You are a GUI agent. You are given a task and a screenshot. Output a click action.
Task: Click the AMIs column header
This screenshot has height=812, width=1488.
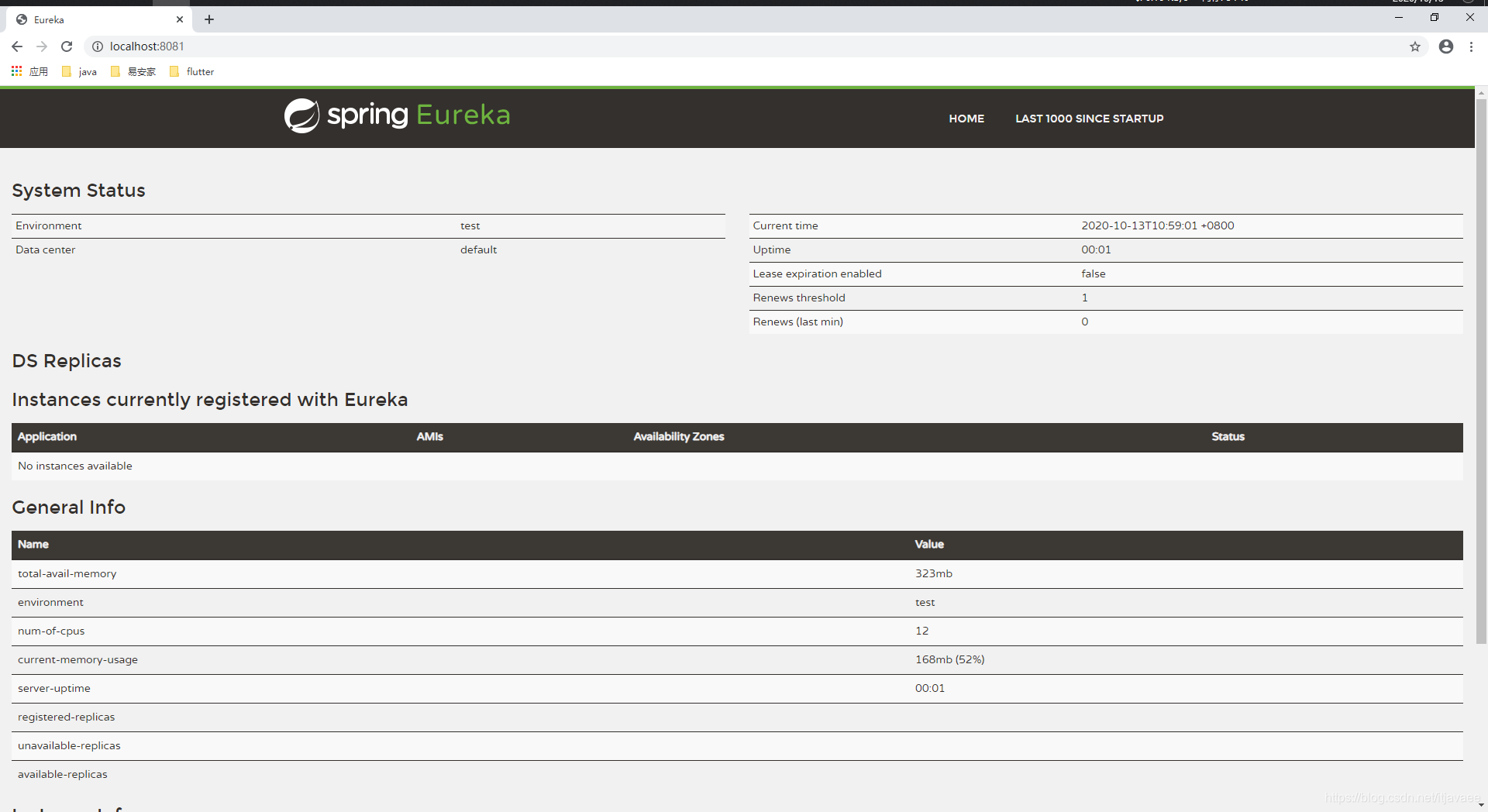click(x=429, y=437)
